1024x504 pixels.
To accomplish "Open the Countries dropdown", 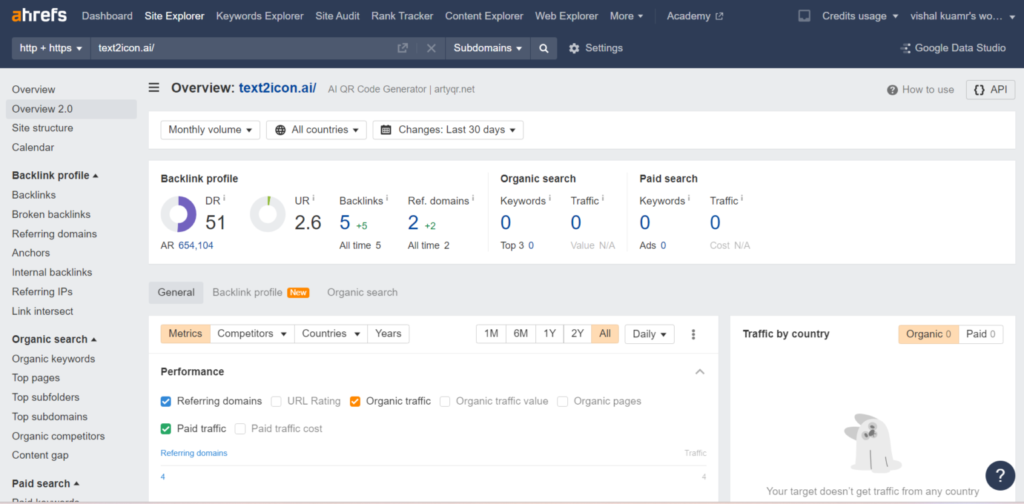I will 331,334.
